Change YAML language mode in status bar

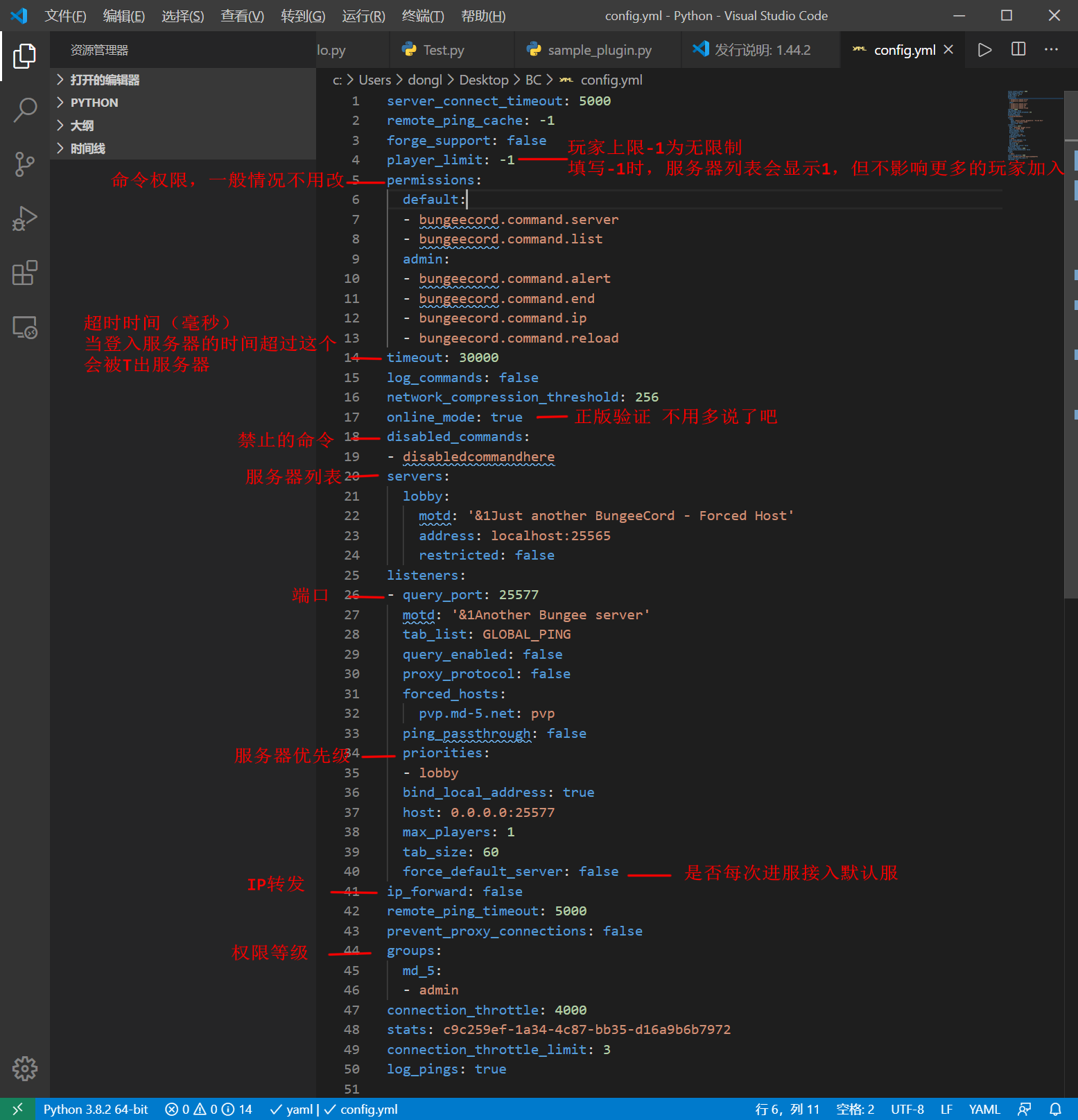(984, 1109)
